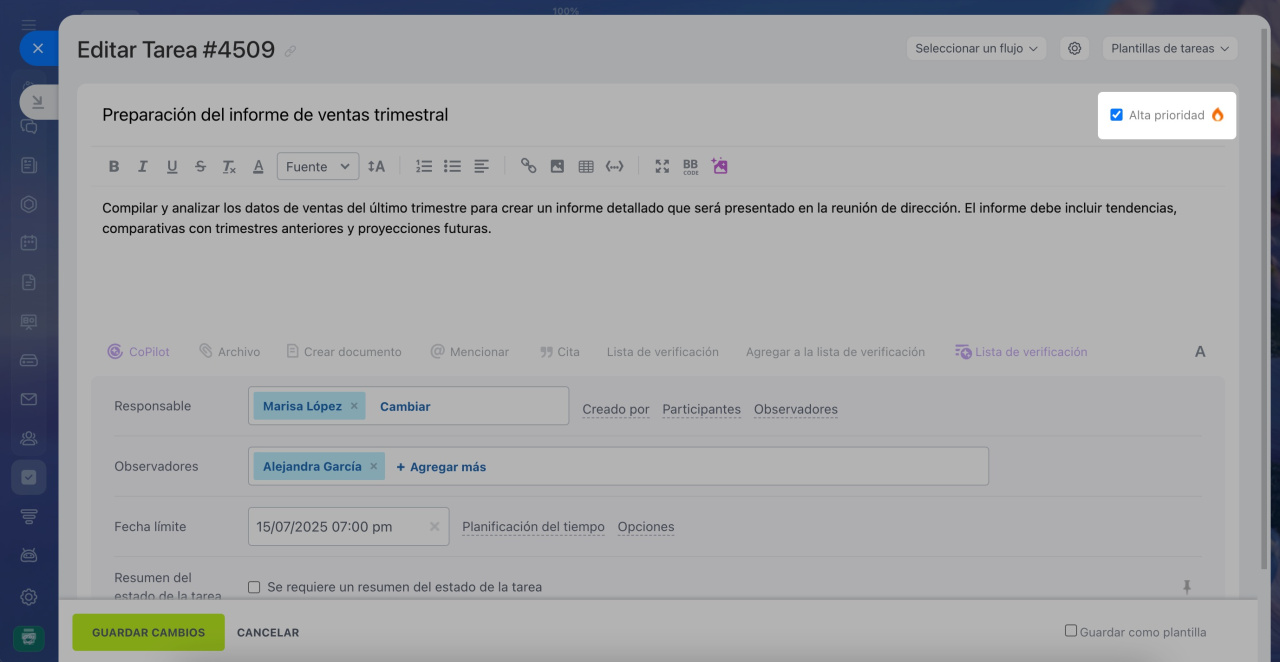Open the chat messenger icon in sidebar
This screenshot has height=662, width=1280.
(29, 126)
